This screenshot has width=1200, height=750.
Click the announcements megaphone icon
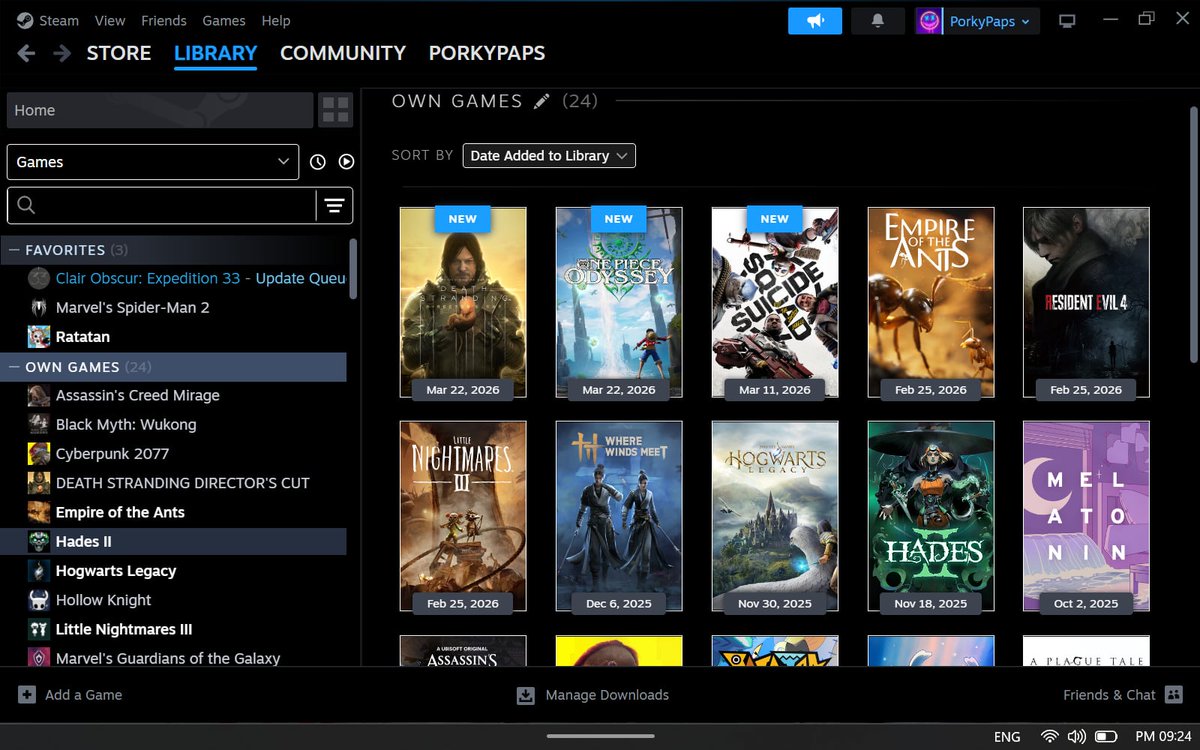815,21
